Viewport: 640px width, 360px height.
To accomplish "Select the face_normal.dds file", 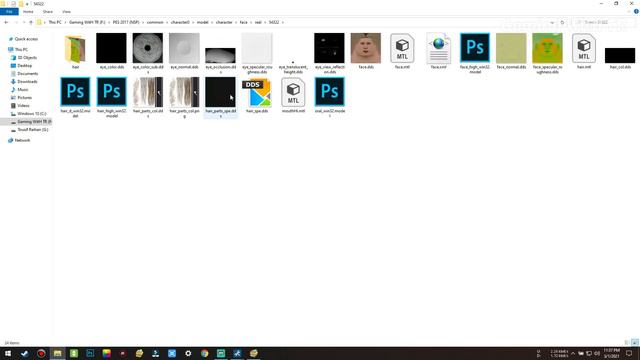I will coord(511,51).
